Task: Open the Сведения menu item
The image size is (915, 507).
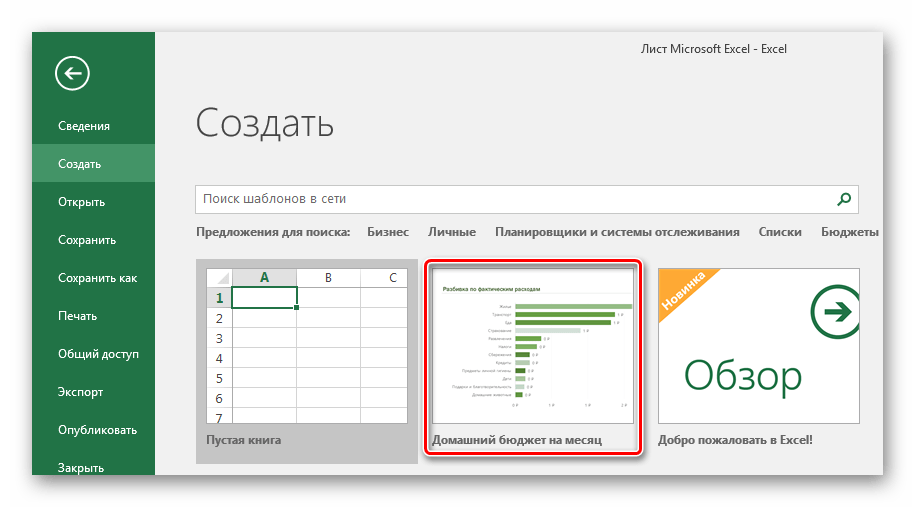Action: click(84, 126)
